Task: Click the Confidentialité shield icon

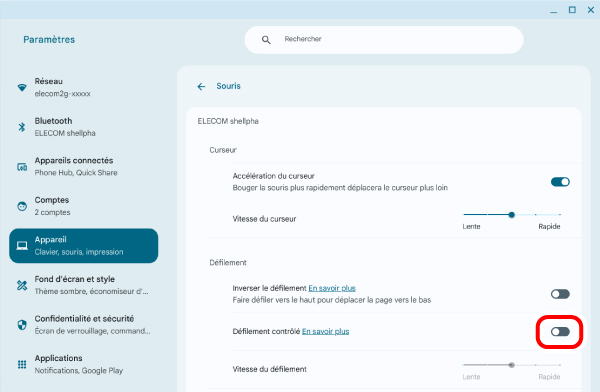Action: point(22,325)
